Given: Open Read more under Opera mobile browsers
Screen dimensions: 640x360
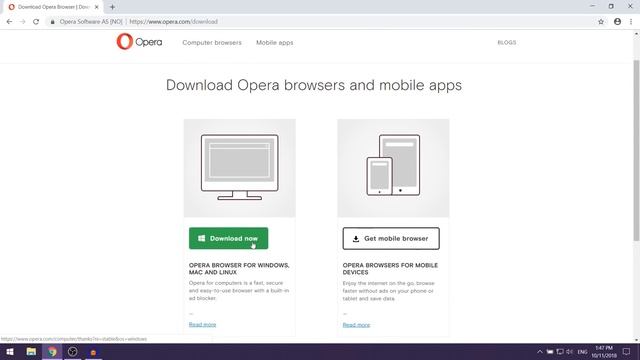Looking at the screenshot, I should pos(356,325).
